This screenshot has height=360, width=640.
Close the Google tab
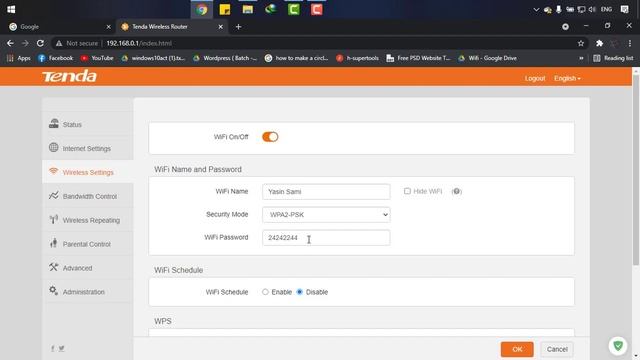point(108,27)
